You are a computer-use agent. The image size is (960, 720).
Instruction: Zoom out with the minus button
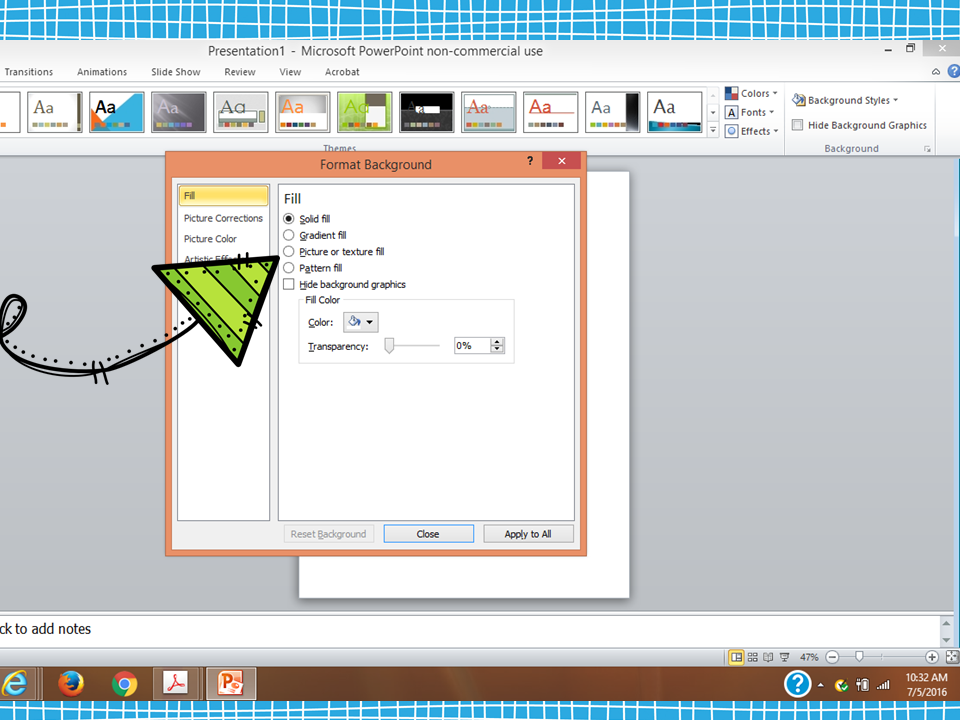pos(832,658)
